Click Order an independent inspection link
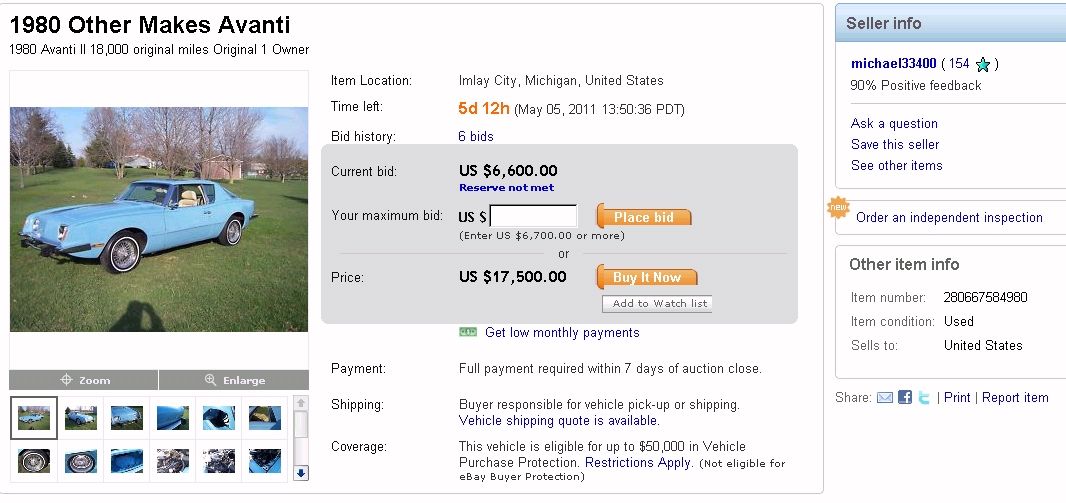Viewport: 1066px width, 503px height. [949, 217]
